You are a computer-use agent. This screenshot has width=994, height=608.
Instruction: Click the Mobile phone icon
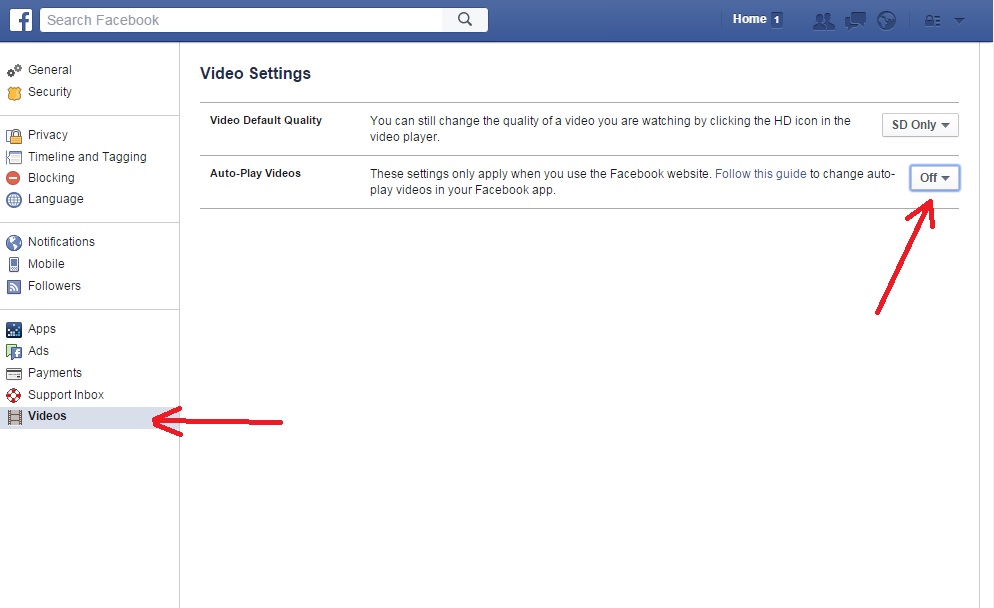pos(13,264)
